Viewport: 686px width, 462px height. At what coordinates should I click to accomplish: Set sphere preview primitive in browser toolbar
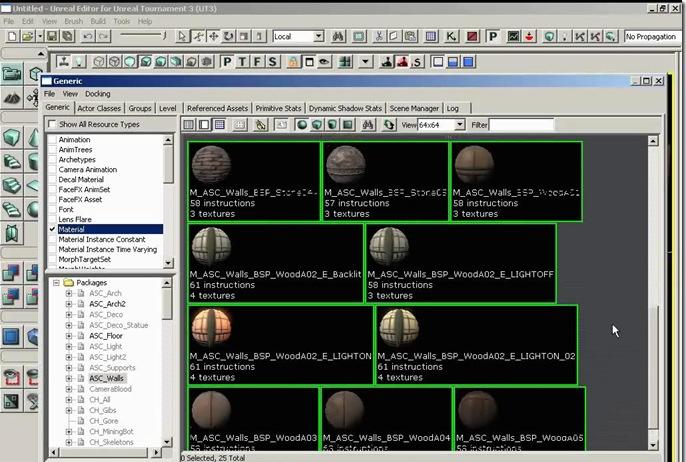(x=302, y=125)
